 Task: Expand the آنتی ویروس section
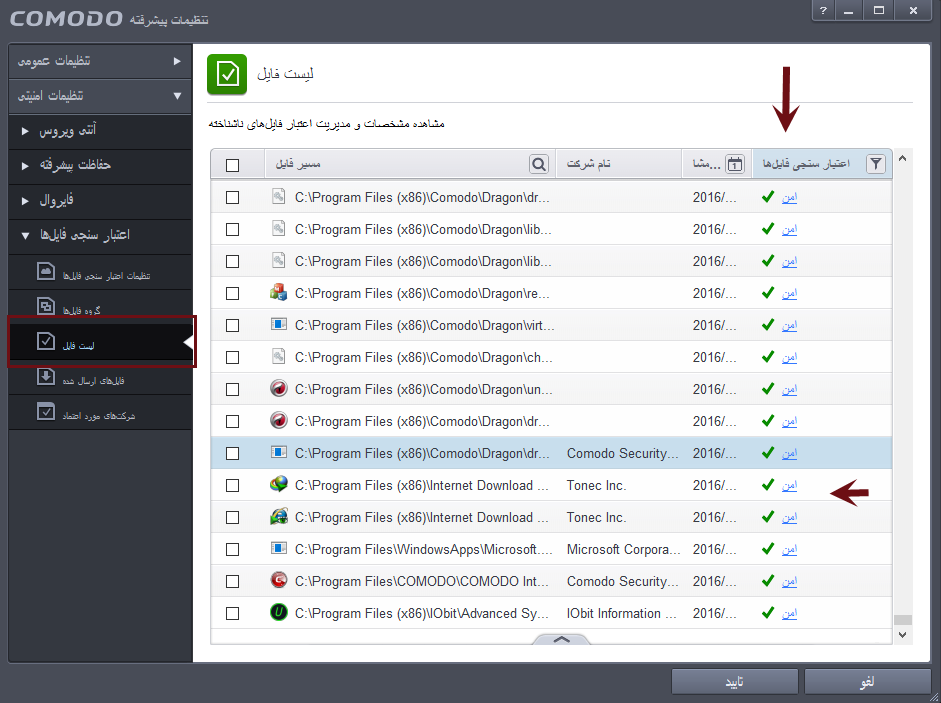[100, 131]
